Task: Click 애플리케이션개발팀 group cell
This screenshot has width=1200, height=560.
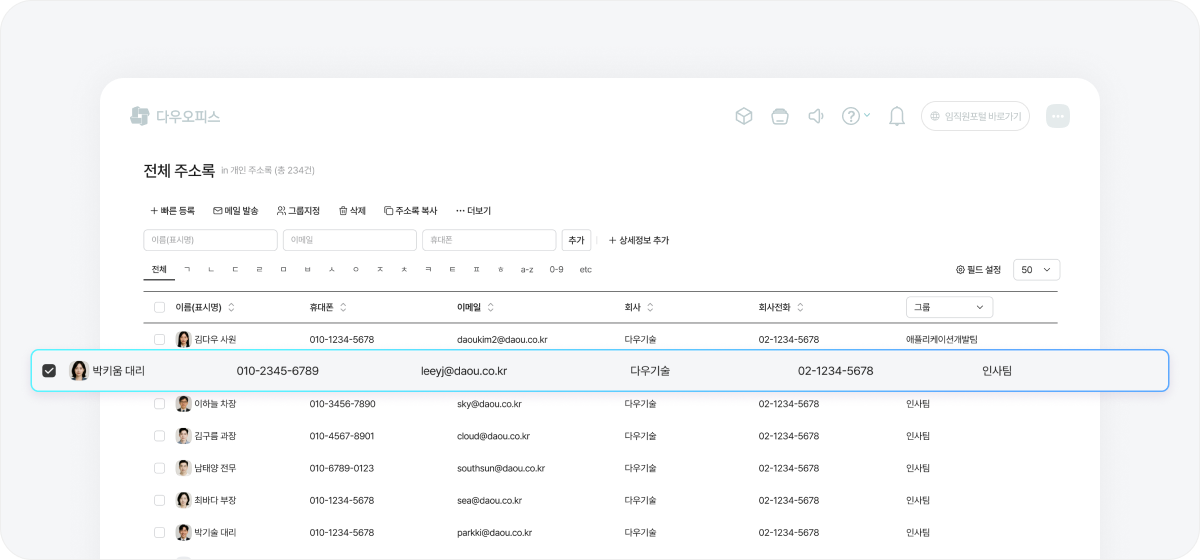Action: pyautogui.click(x=942, y=340)
